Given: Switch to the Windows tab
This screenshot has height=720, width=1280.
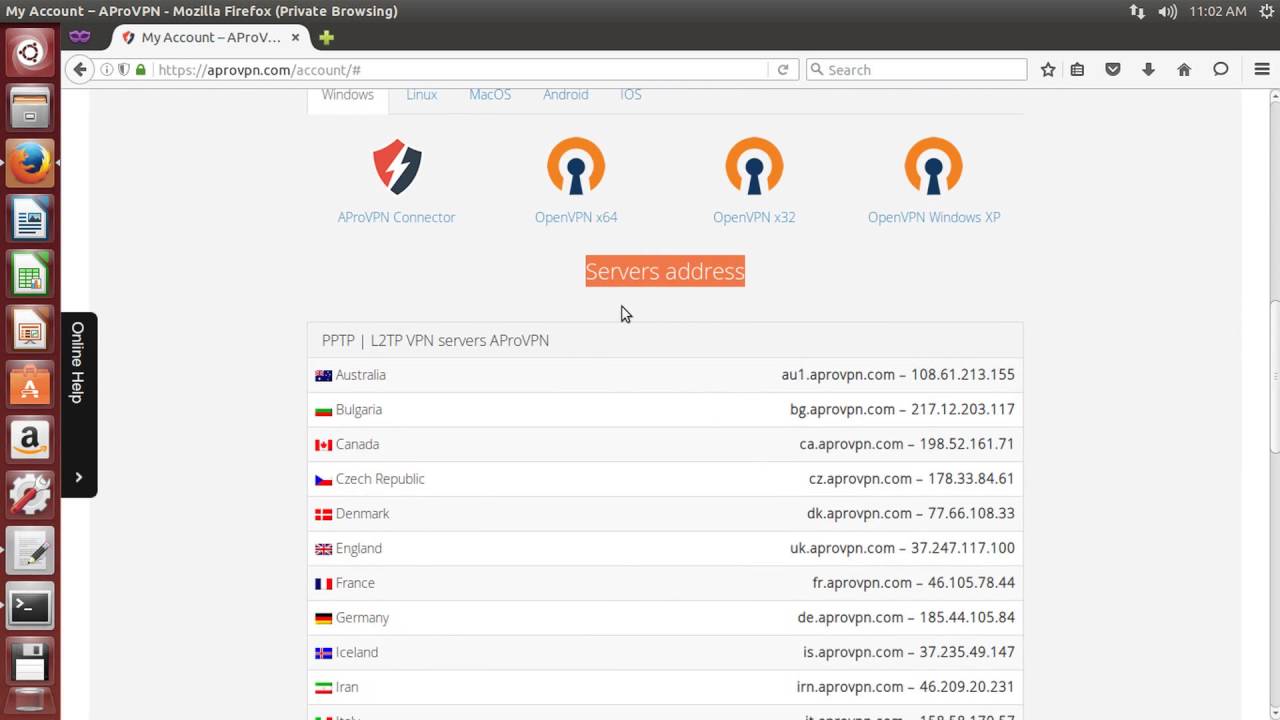Looking at the screenshot, I should click(347, 95).
